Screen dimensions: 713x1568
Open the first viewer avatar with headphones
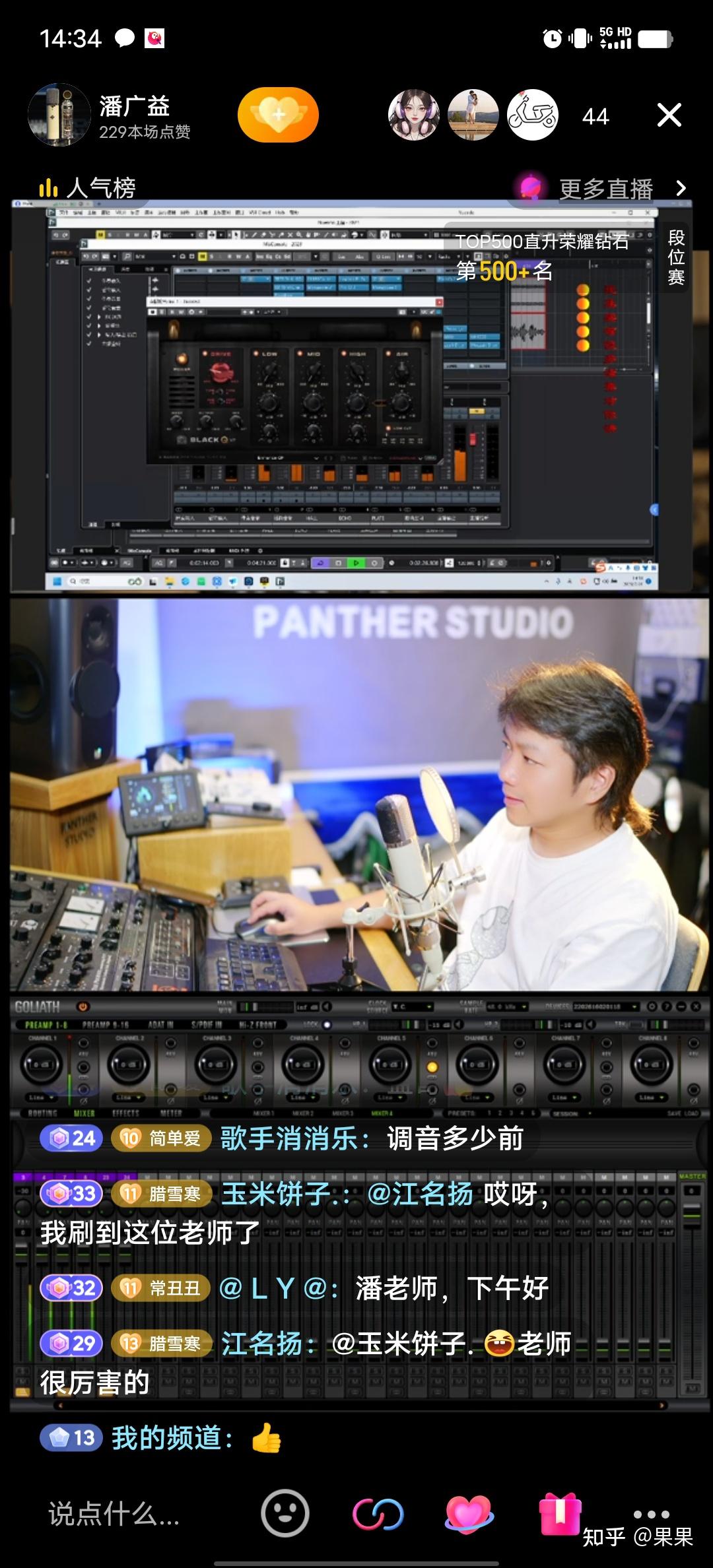(414, 115)
